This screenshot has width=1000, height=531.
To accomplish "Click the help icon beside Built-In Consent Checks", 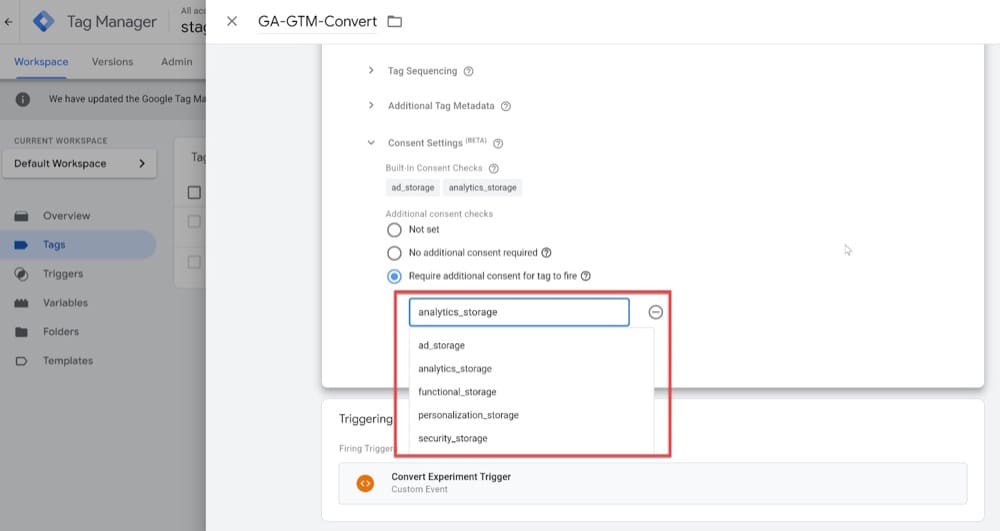I will tap(493, 169).
